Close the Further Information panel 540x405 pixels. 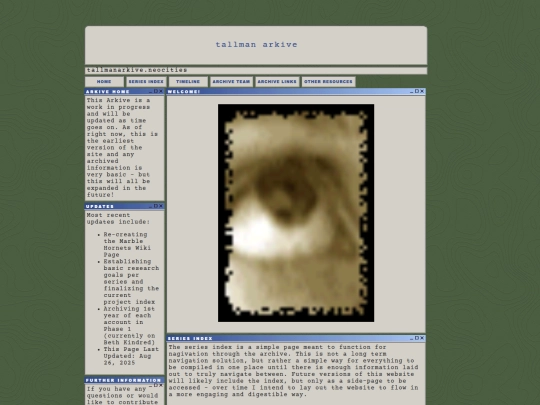(x=161, y=385)
